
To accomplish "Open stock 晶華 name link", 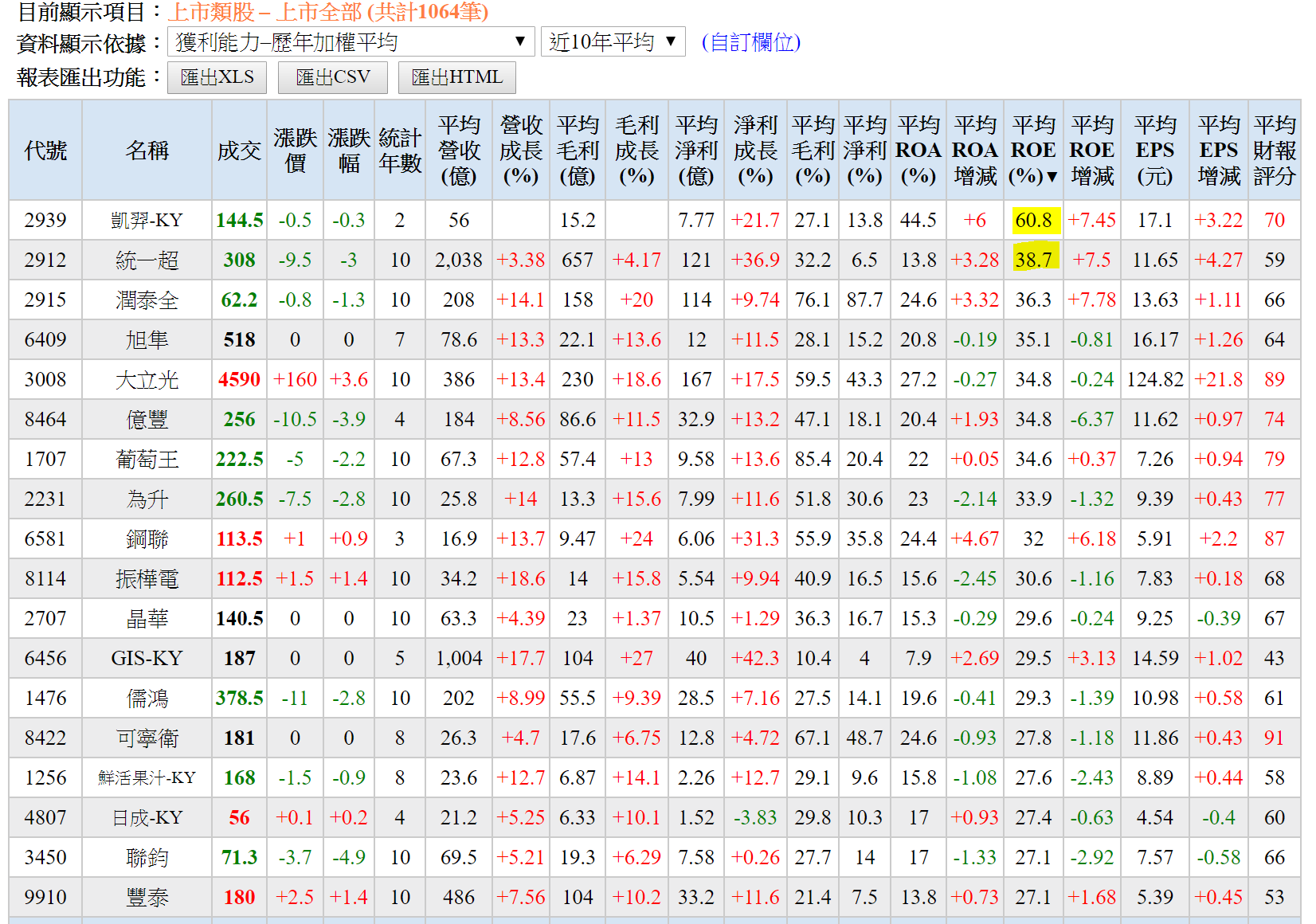I will [147, 618].
